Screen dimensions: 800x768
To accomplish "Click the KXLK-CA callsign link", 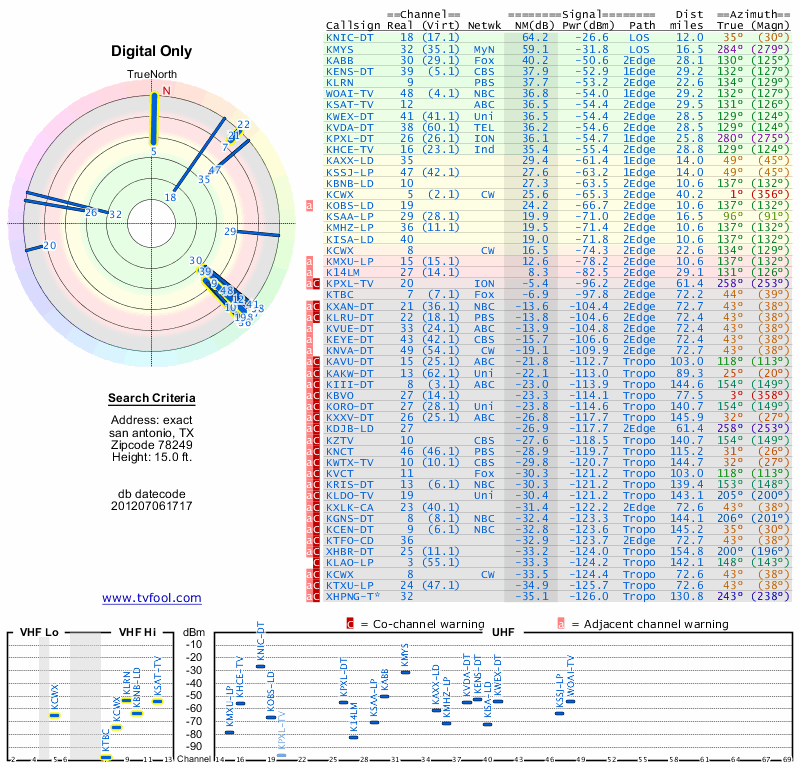I will tap(349, 508).
